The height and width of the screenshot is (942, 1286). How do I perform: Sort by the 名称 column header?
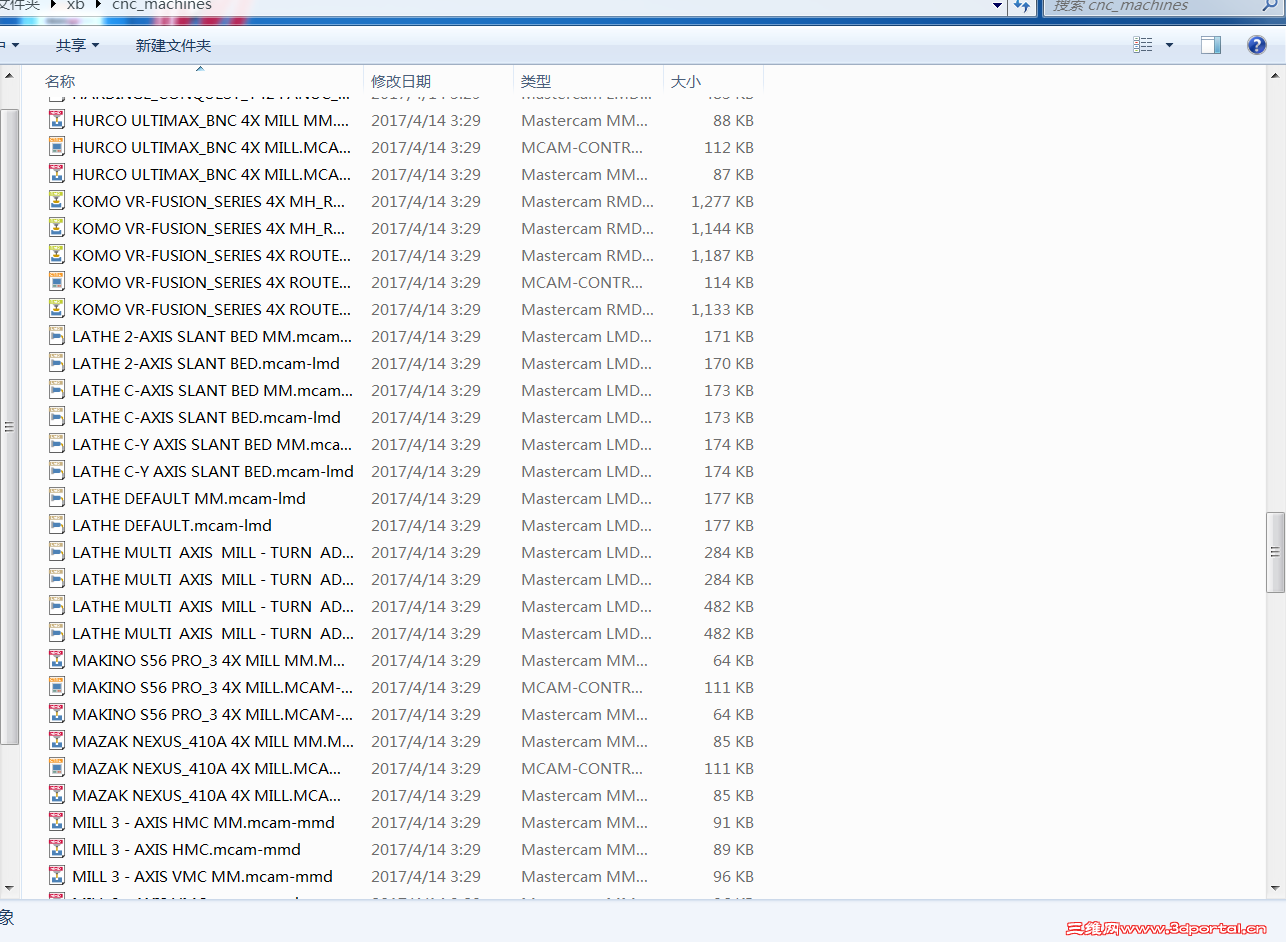(60, 82)
